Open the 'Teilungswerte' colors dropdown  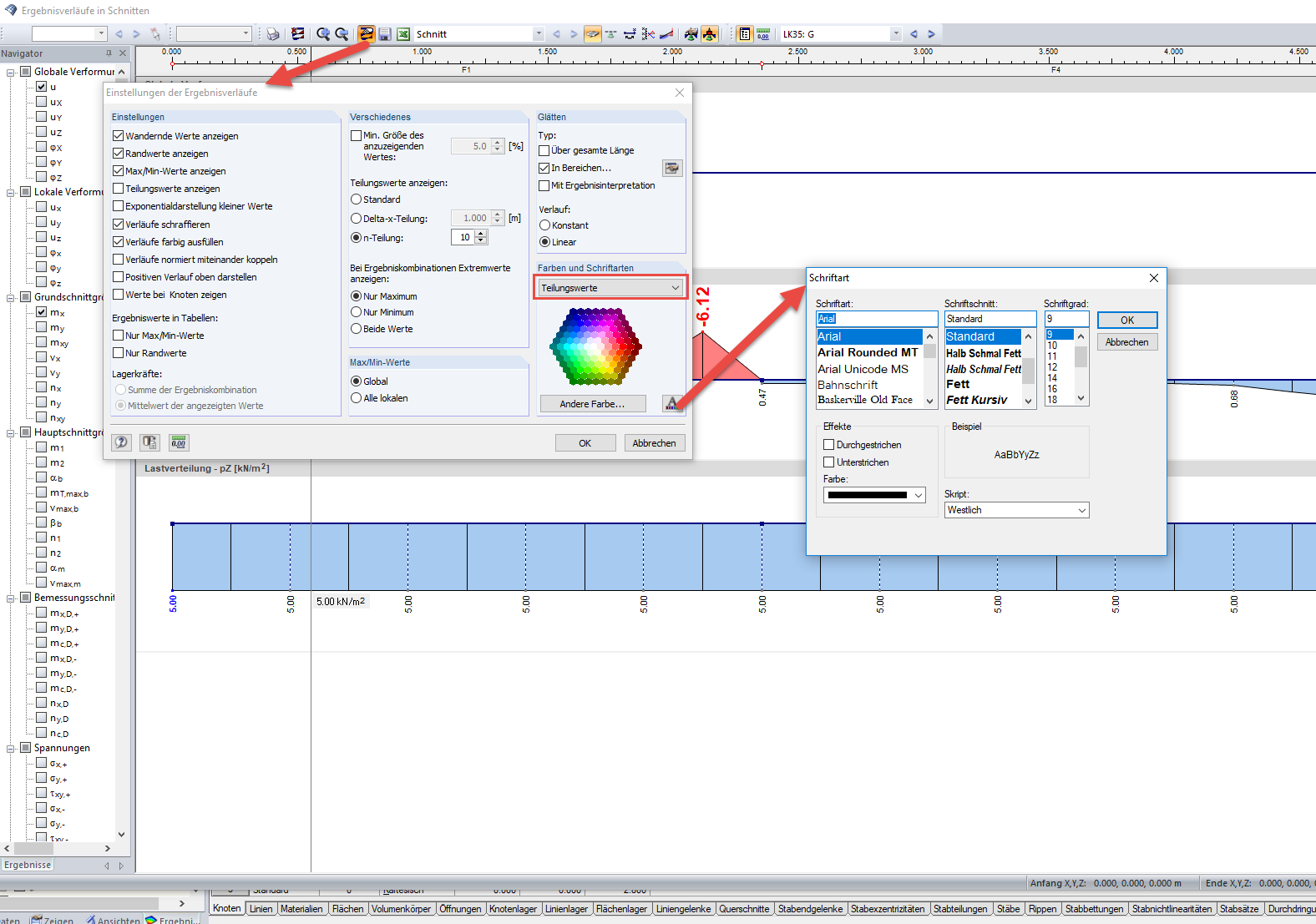(610, 288)
